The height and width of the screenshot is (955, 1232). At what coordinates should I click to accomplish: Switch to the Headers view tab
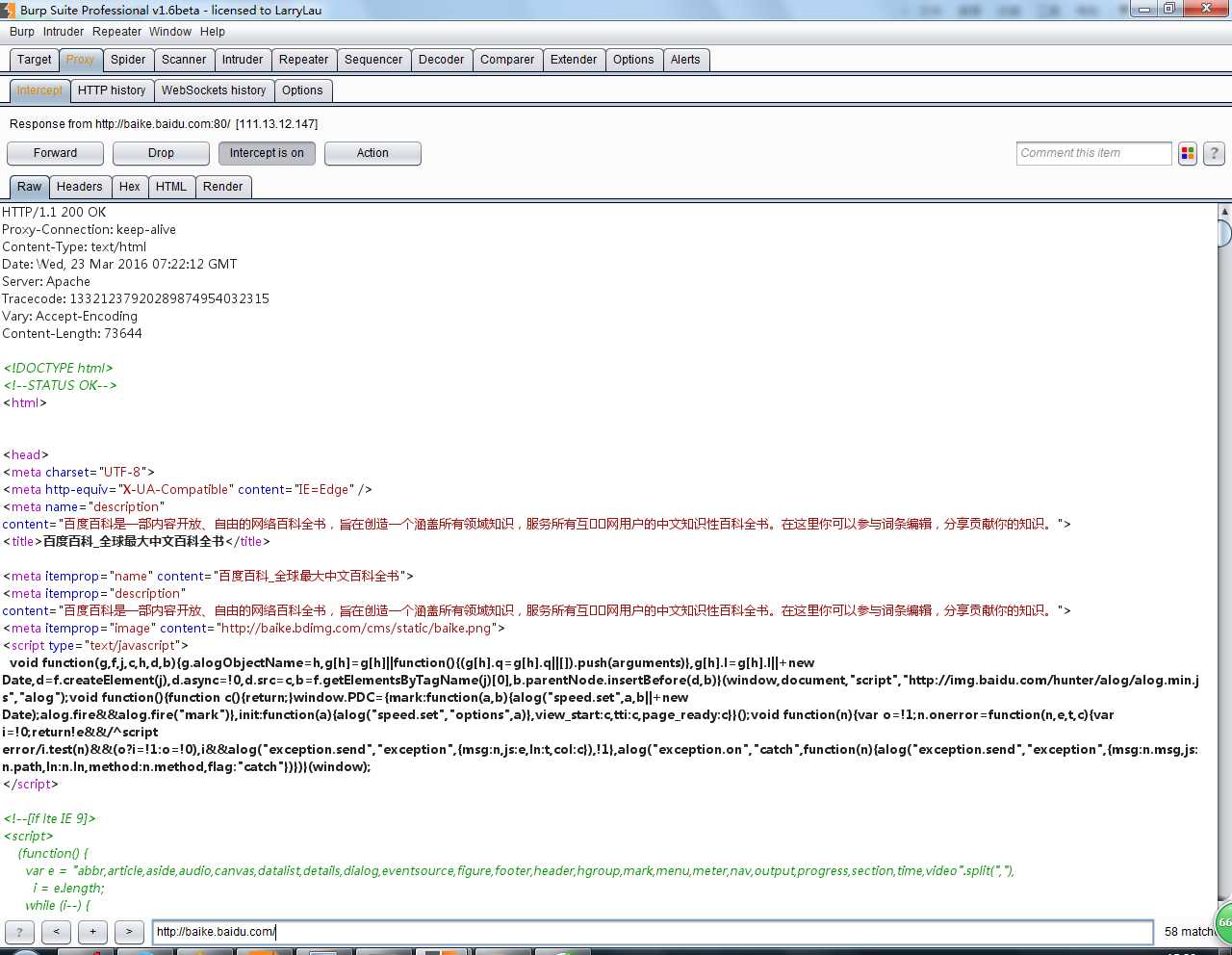pyautogui.click(x=79, y=187)
